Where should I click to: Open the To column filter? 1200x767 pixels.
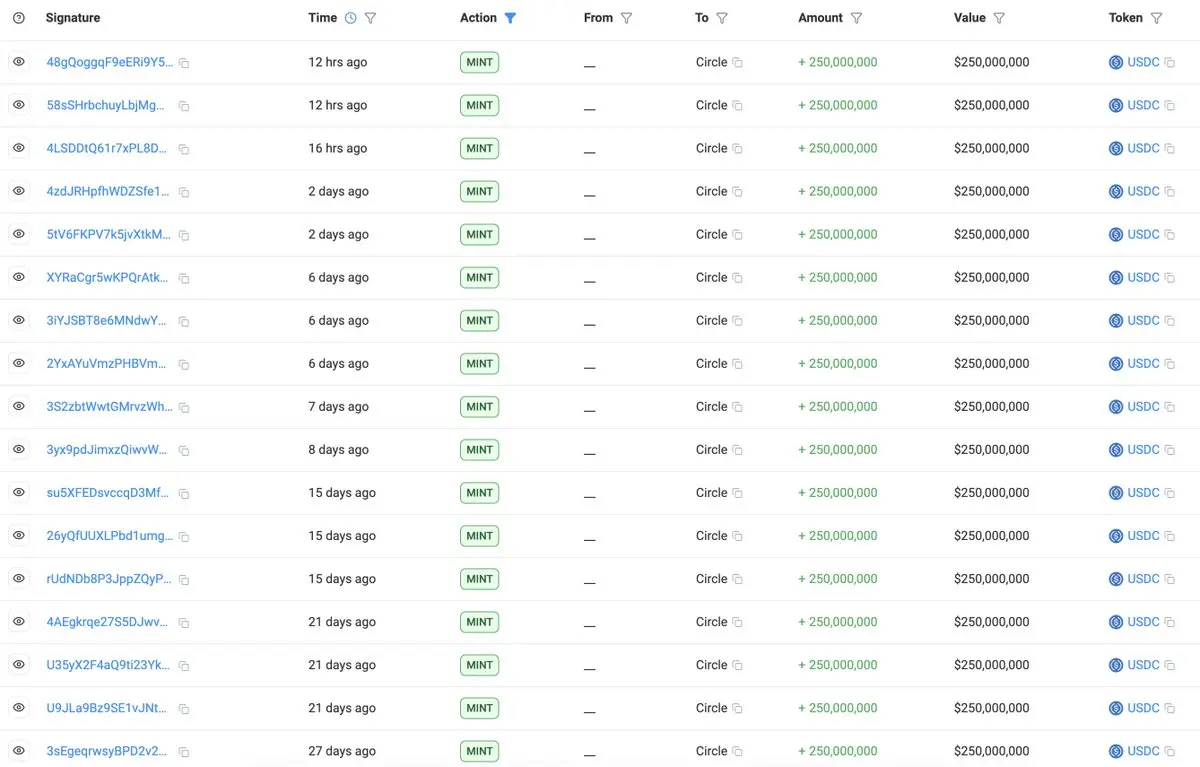(722, 18)
